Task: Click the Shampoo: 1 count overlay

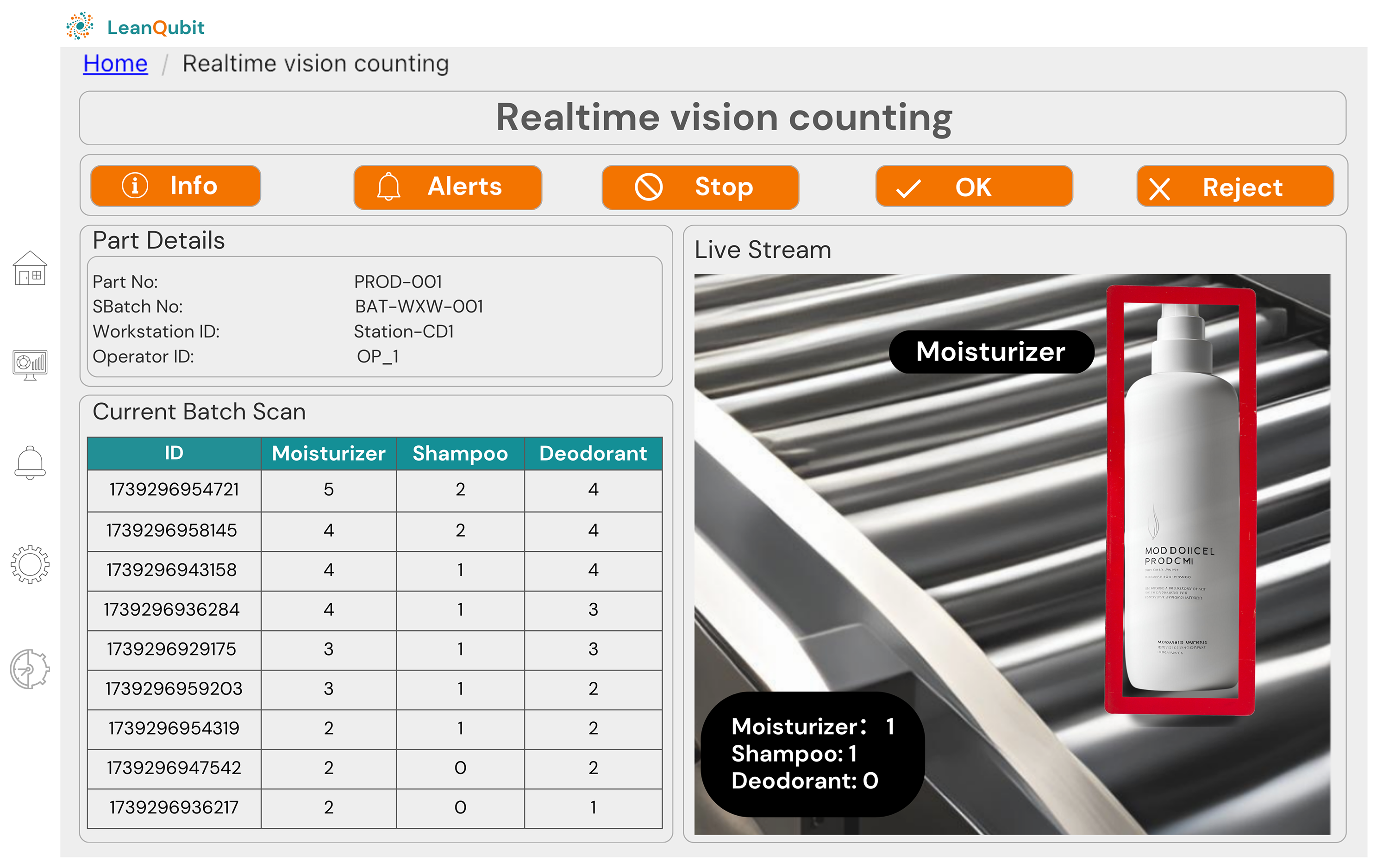Action: tap(795, 754)
